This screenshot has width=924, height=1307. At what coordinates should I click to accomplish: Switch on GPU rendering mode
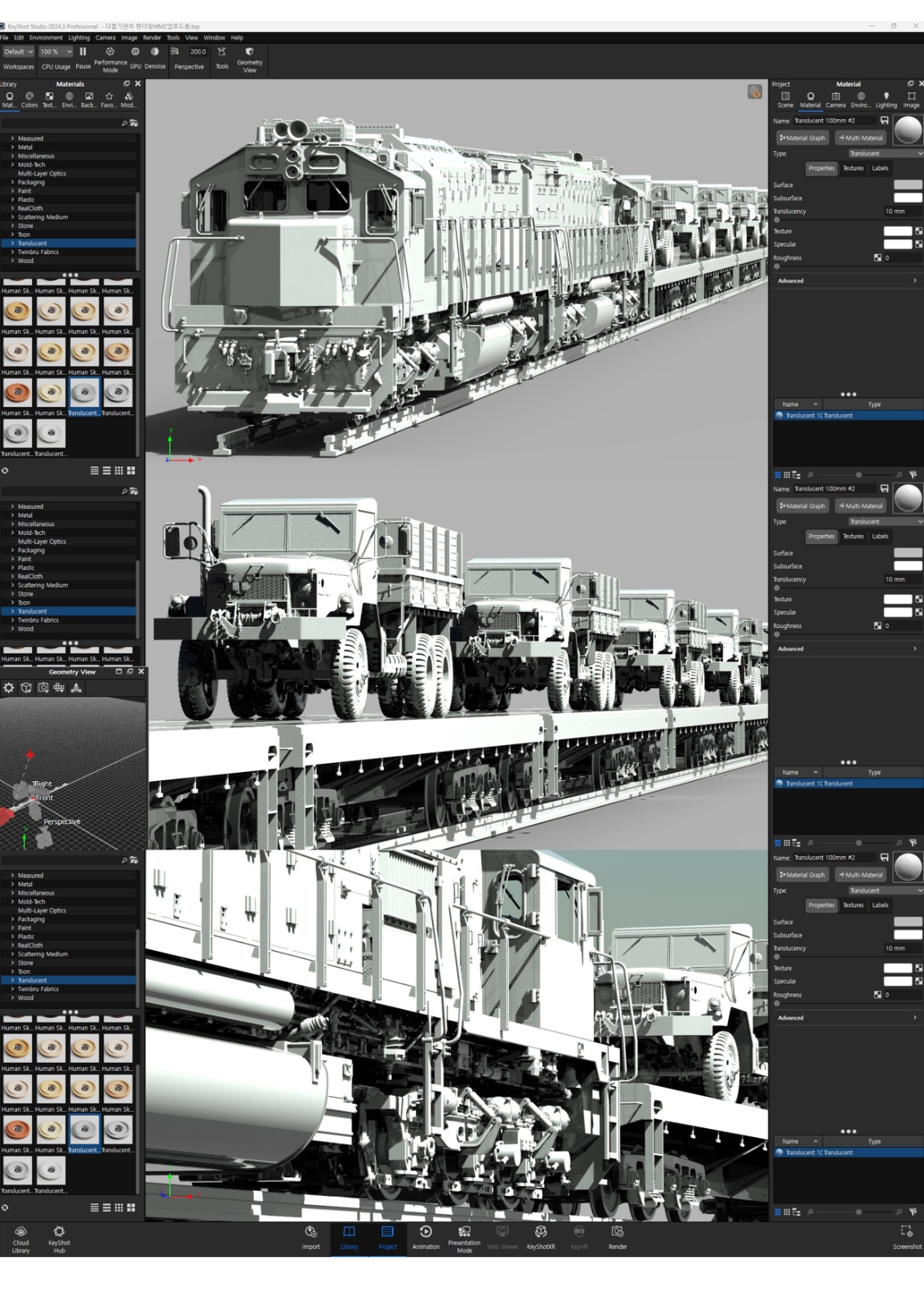tap(136, 52)
